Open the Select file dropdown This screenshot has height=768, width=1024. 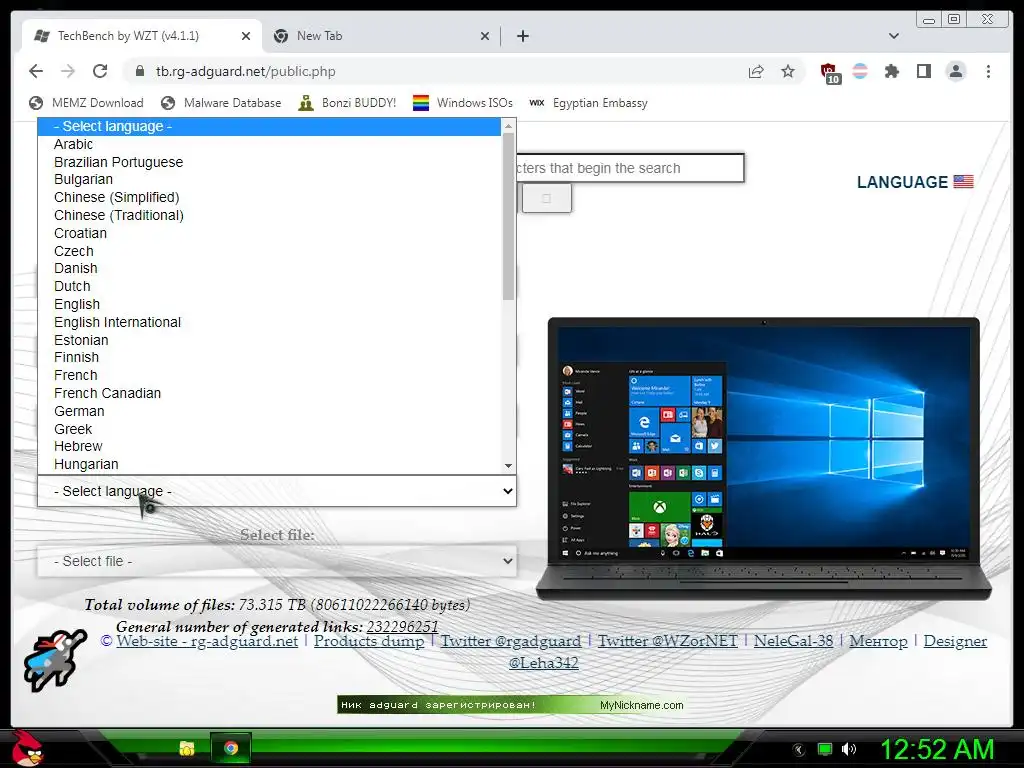click(x=277, y=562)
